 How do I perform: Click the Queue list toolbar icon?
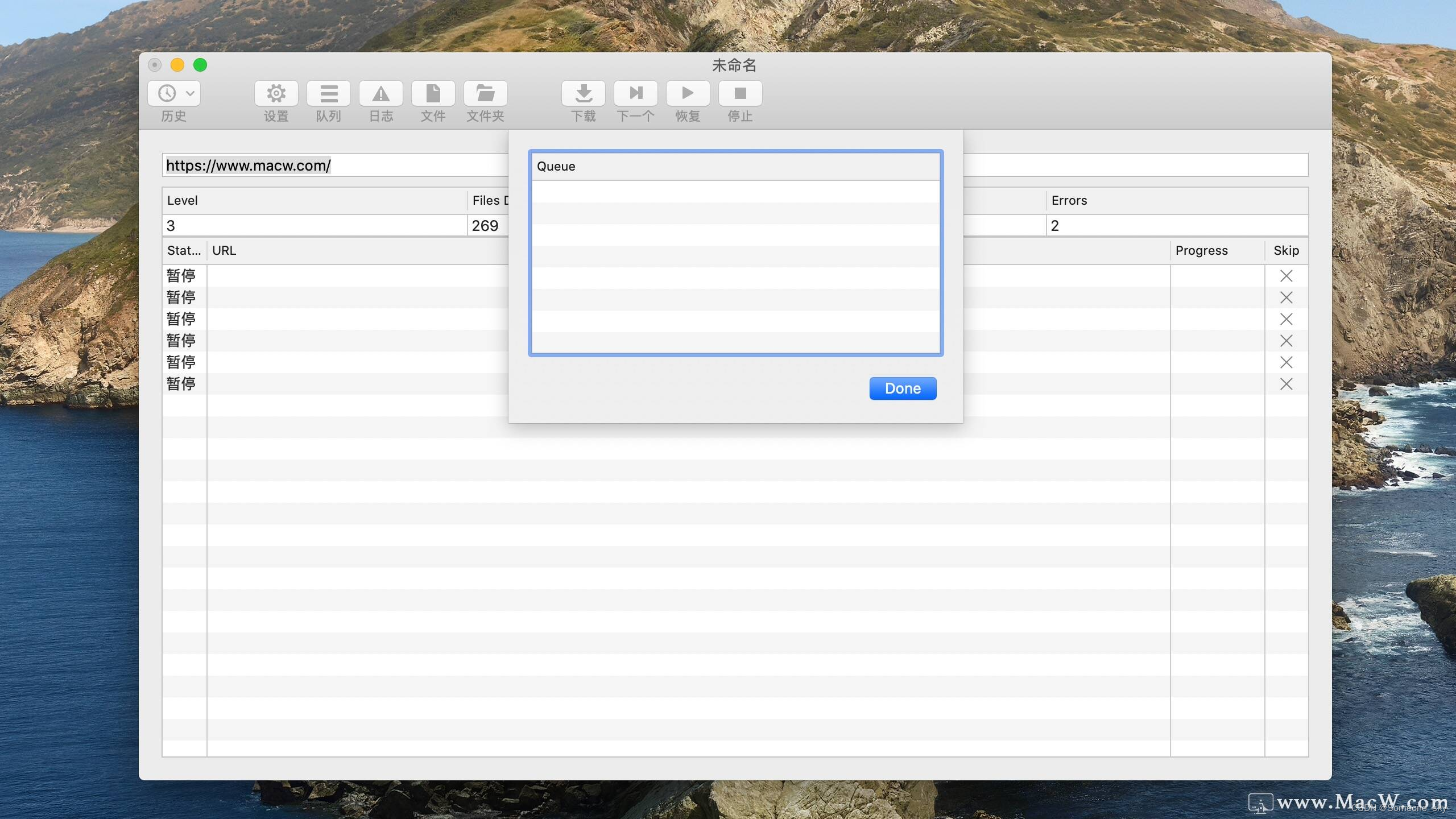pyautogui.click(x=328, y=93)
